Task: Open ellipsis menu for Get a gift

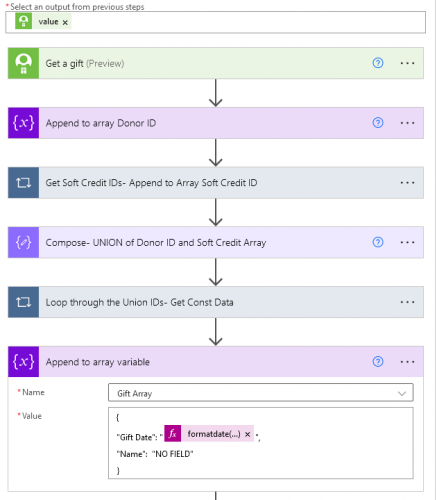Action: pyautogui.click(x=407, y=63)
